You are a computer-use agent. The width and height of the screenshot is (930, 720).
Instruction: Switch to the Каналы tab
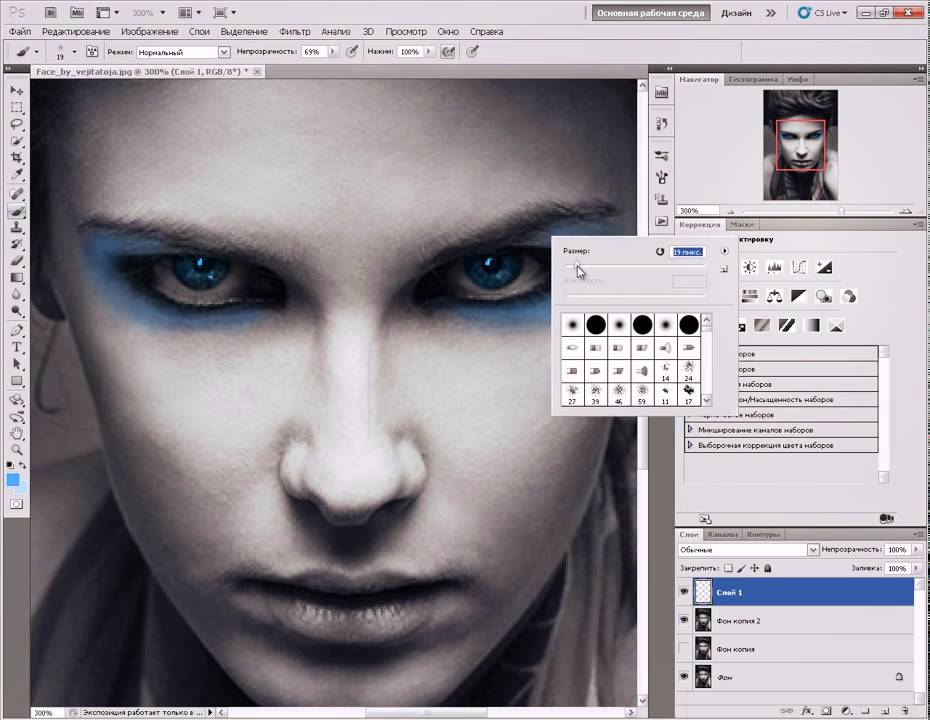click(722, 534)
